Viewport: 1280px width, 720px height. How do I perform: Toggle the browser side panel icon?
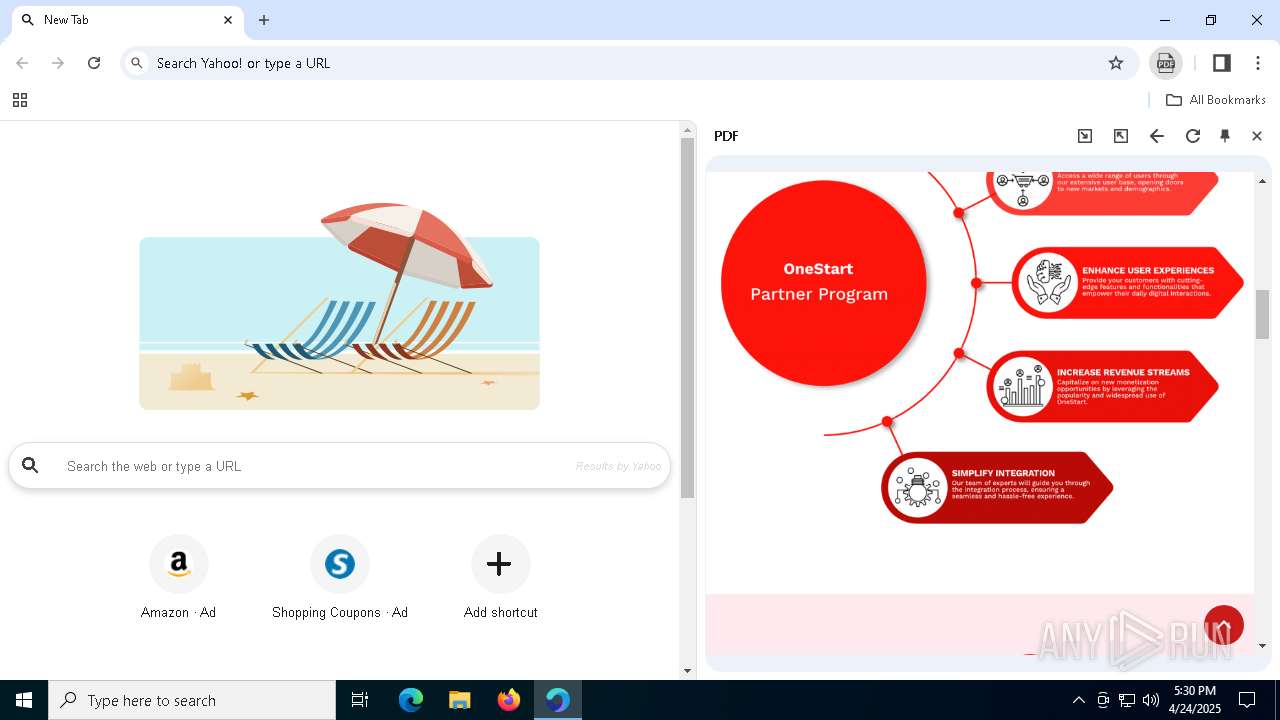point(1221,63)
